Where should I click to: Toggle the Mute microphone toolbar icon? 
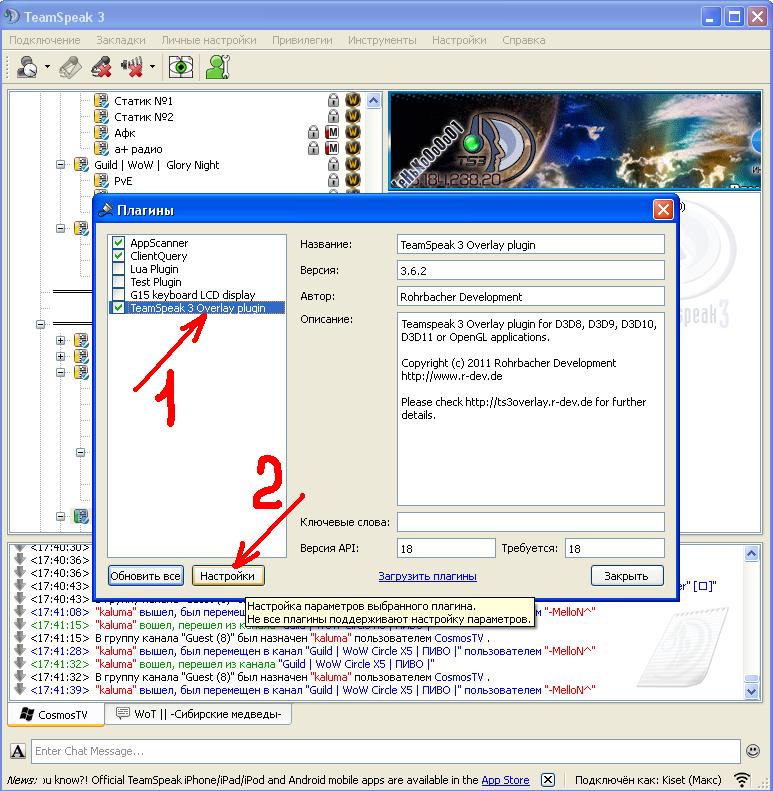click(x=101, y=67)
